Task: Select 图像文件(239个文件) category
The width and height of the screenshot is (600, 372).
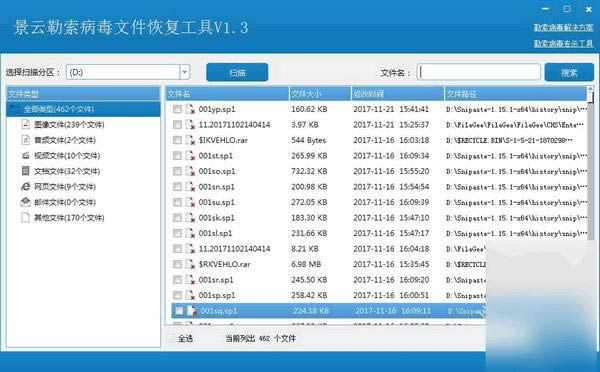Action: [x=69, y=124]
